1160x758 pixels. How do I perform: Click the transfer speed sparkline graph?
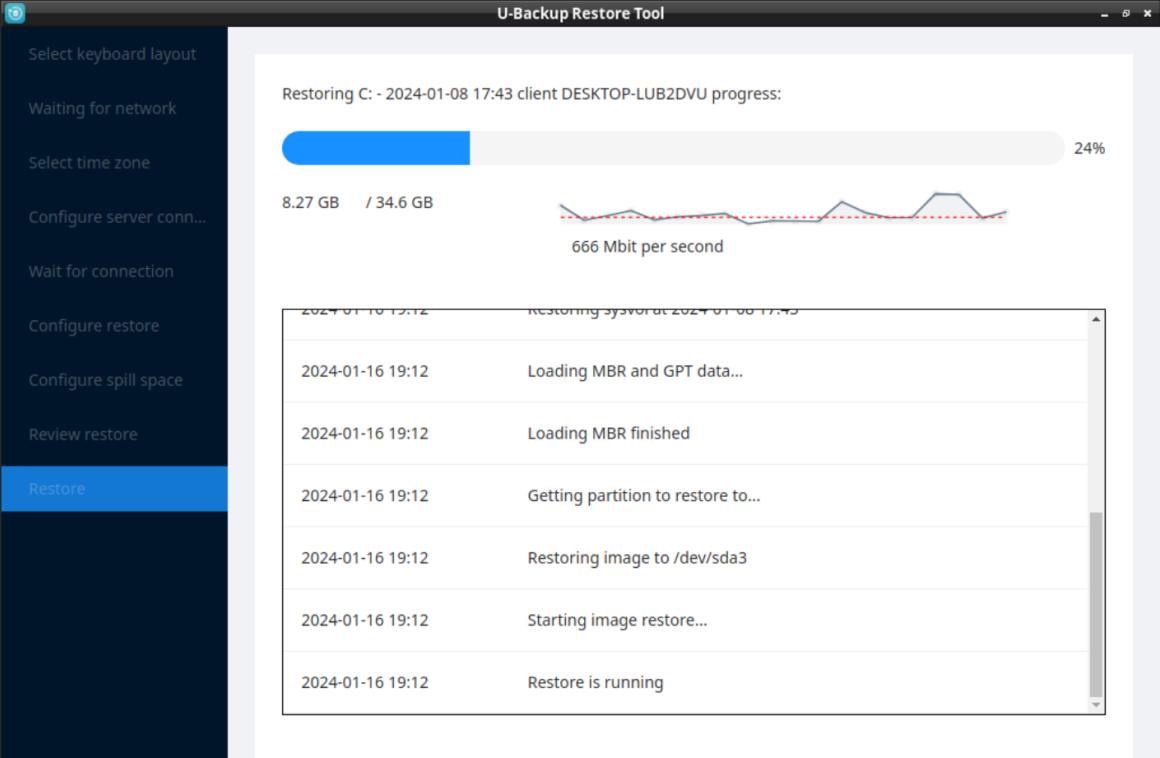[782, 209]
